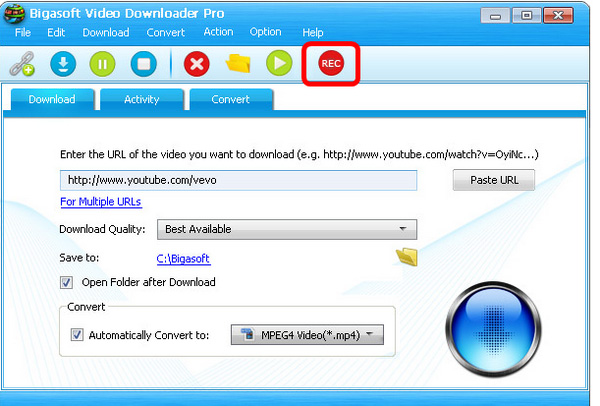Screen dimensions: 600x406
Task: Click the Add URL chain-link toolbar icon
Action: (x=22, y=64)
